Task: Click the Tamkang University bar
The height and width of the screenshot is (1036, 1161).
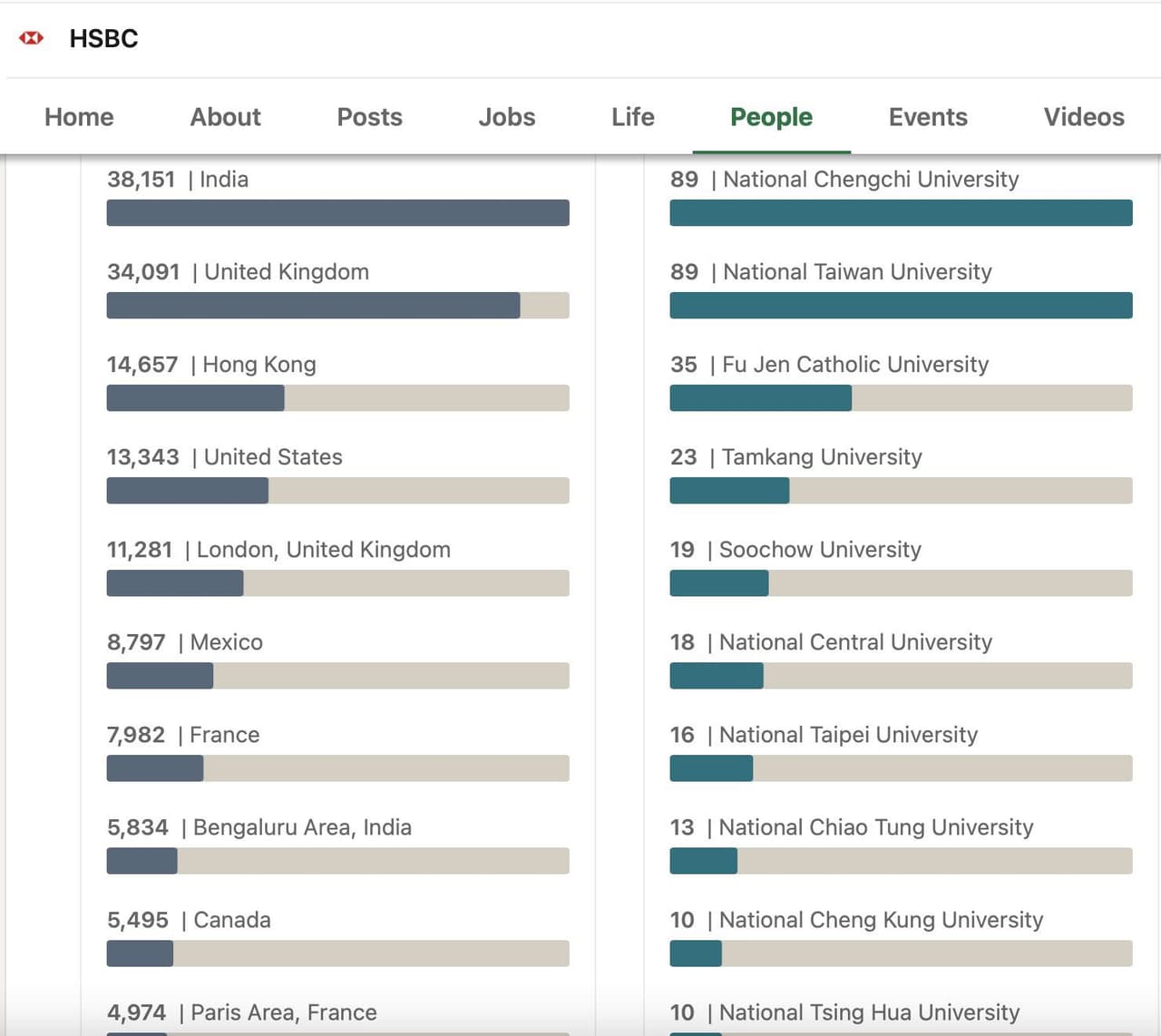Action: pyautogui.click(x=901, y=491)
